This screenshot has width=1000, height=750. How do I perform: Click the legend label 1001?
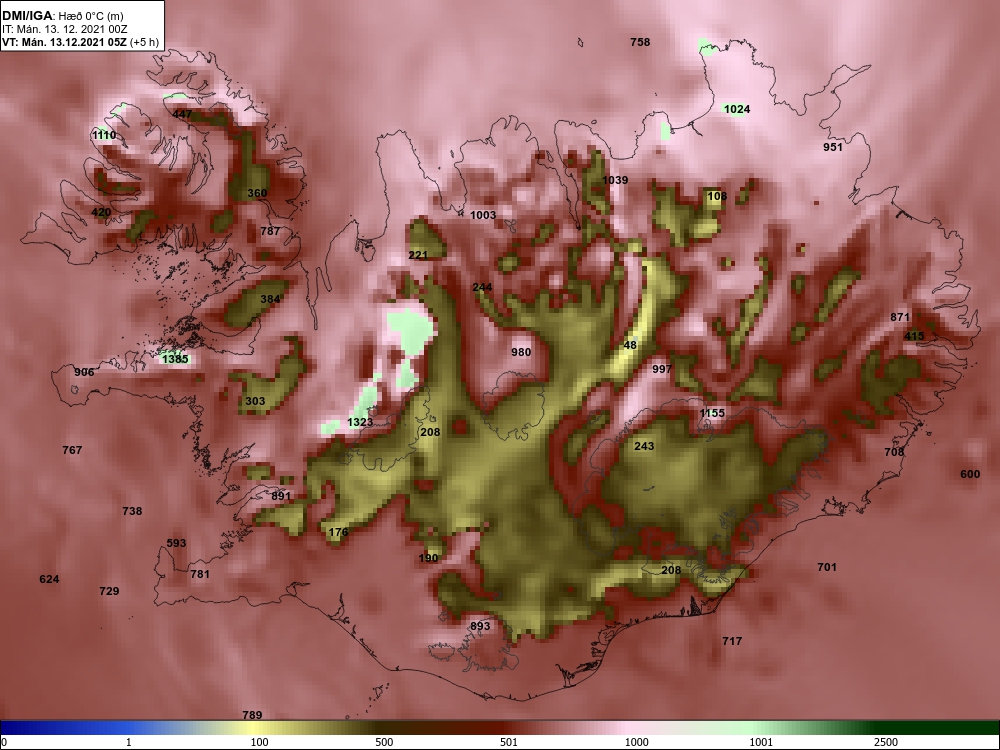tap(761, 742)
